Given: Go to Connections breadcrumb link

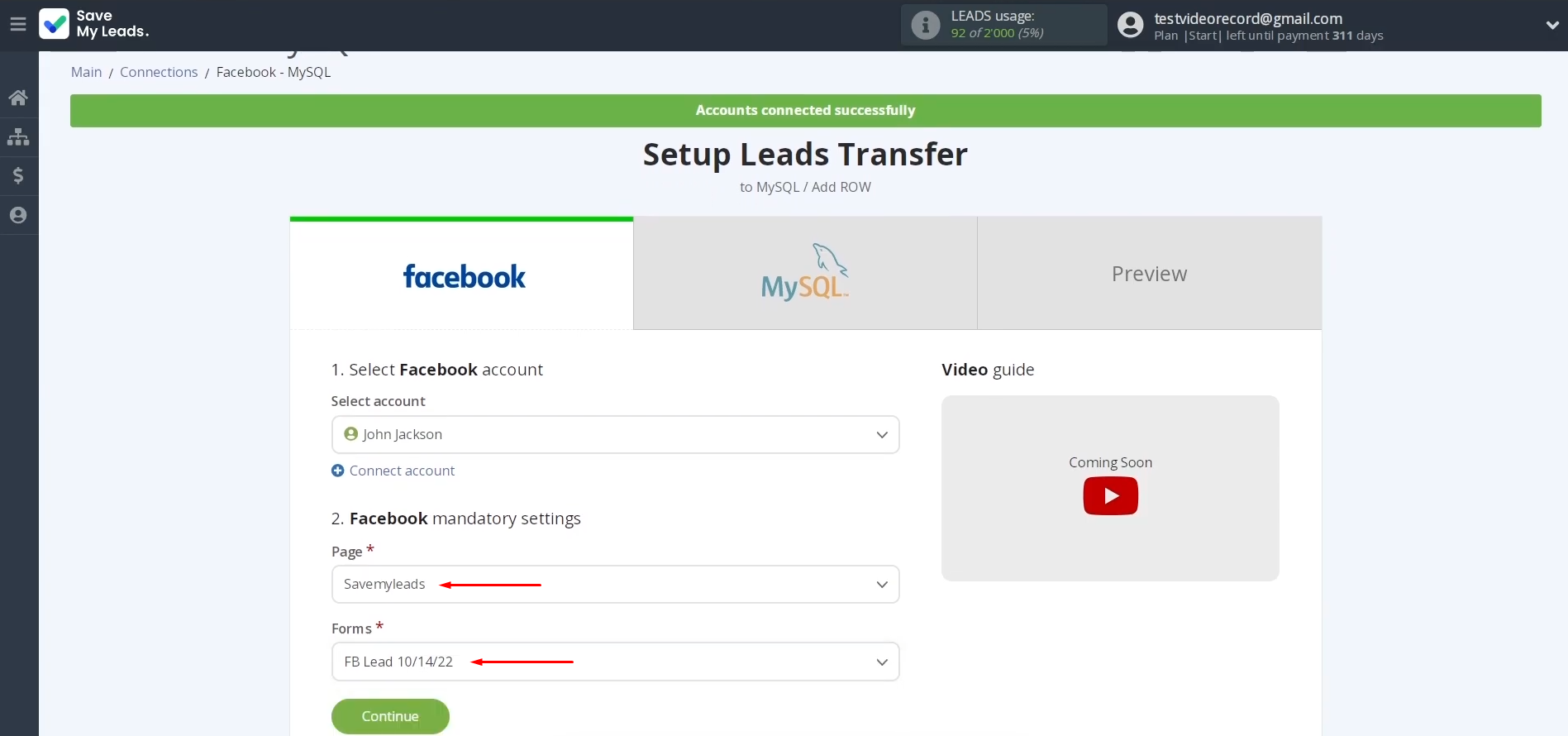Looking at the screenshot, I should (159, 72).
